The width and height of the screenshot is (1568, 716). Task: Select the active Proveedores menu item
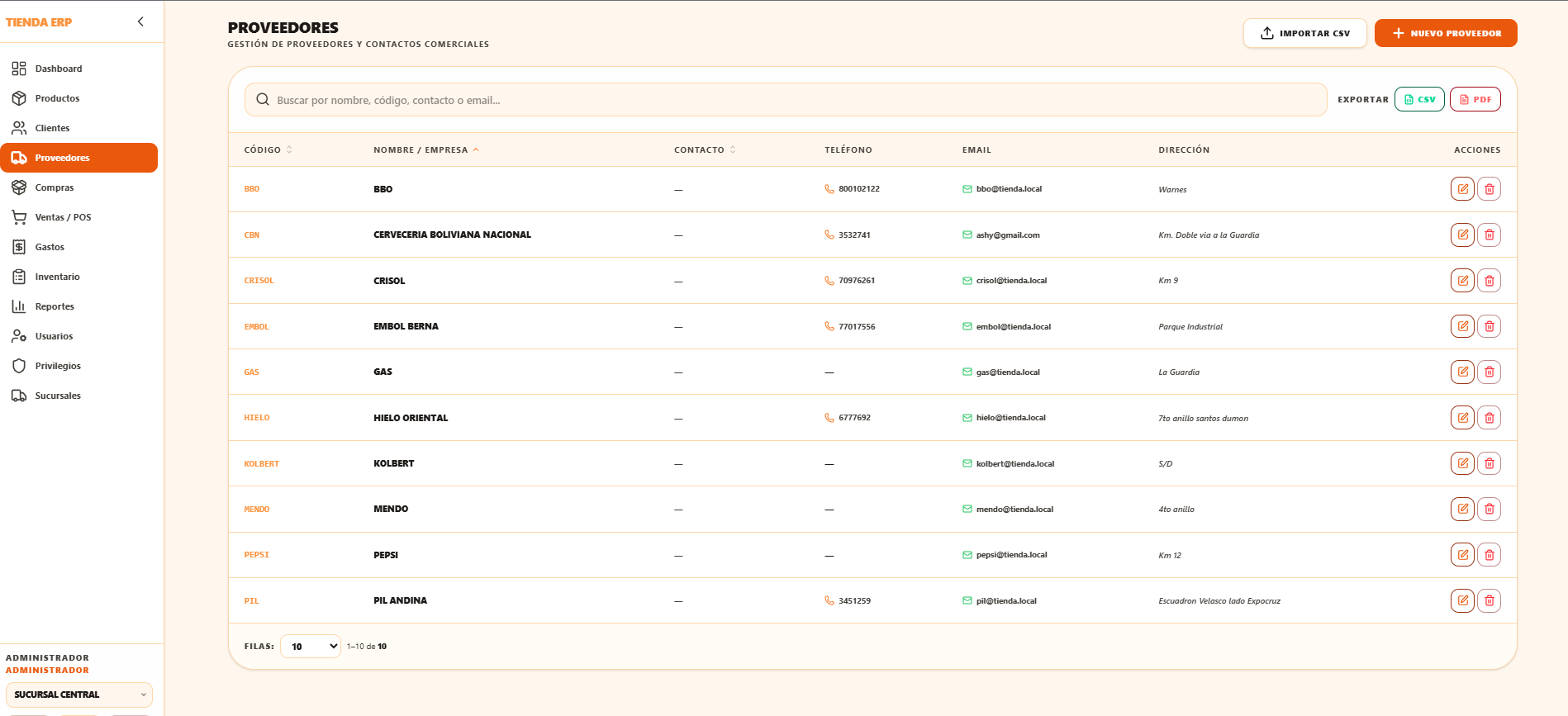tap(79, 158)
